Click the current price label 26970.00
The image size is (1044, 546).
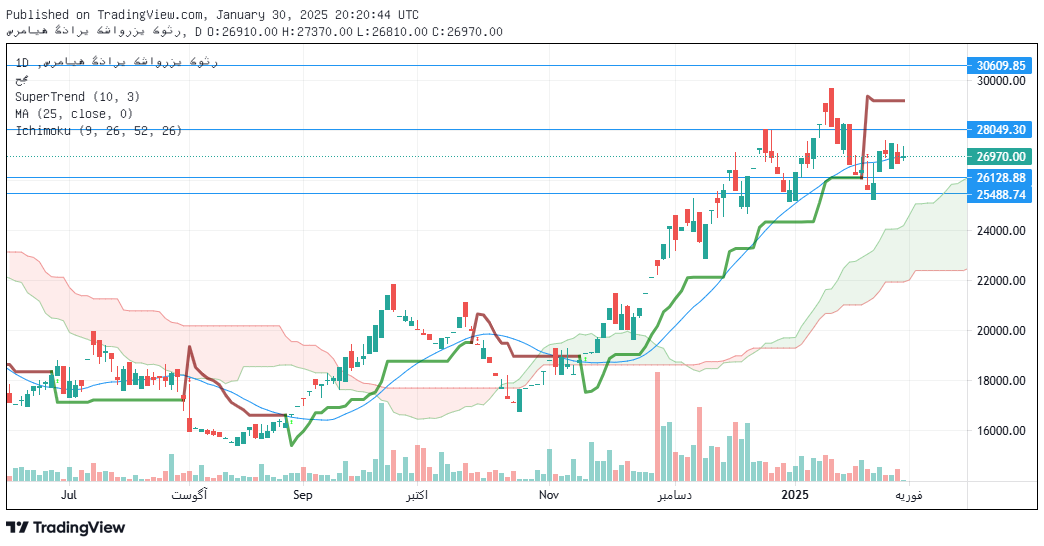1000,156
